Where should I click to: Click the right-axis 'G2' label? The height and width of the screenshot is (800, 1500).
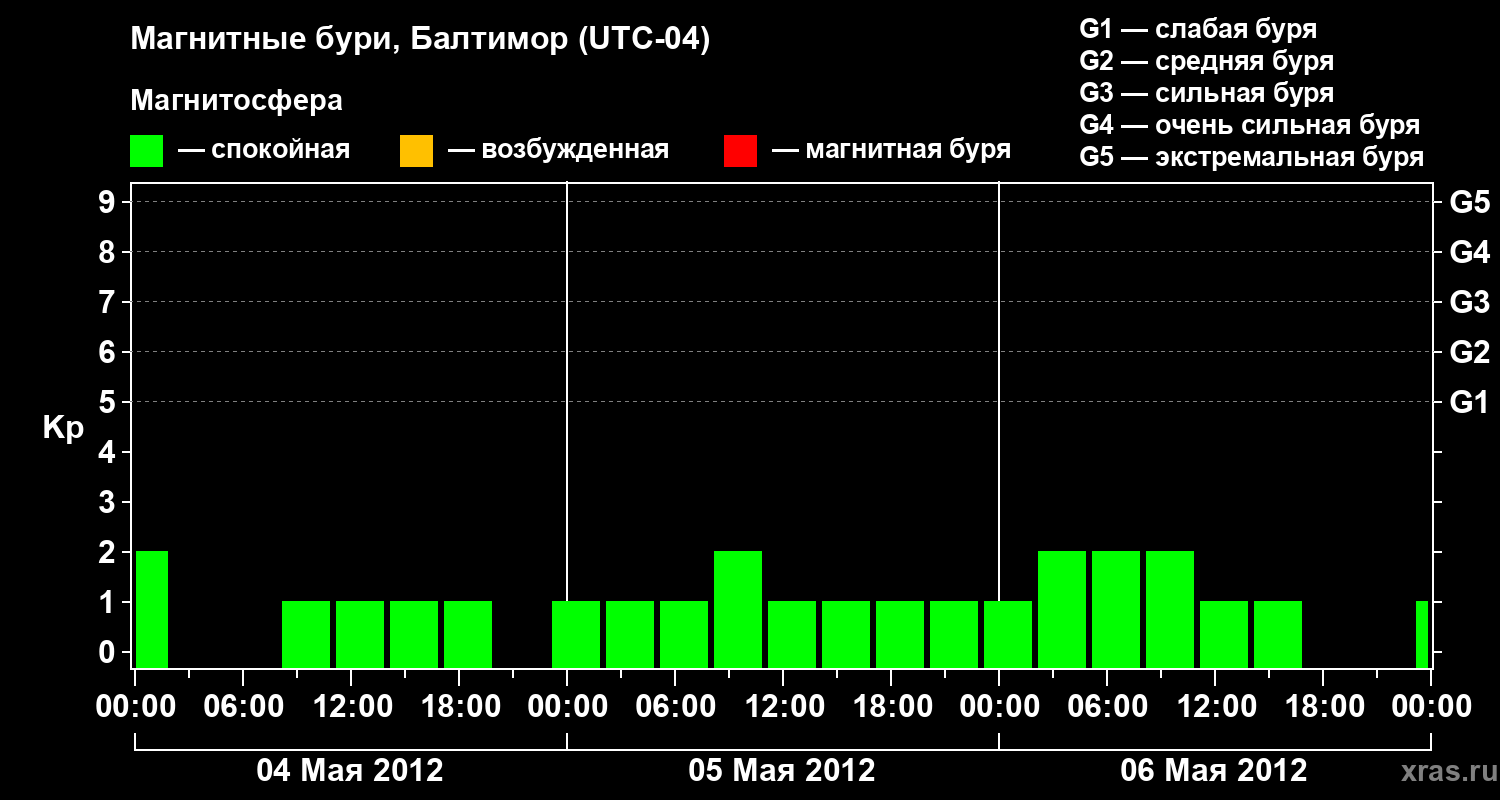[1469, 352]
